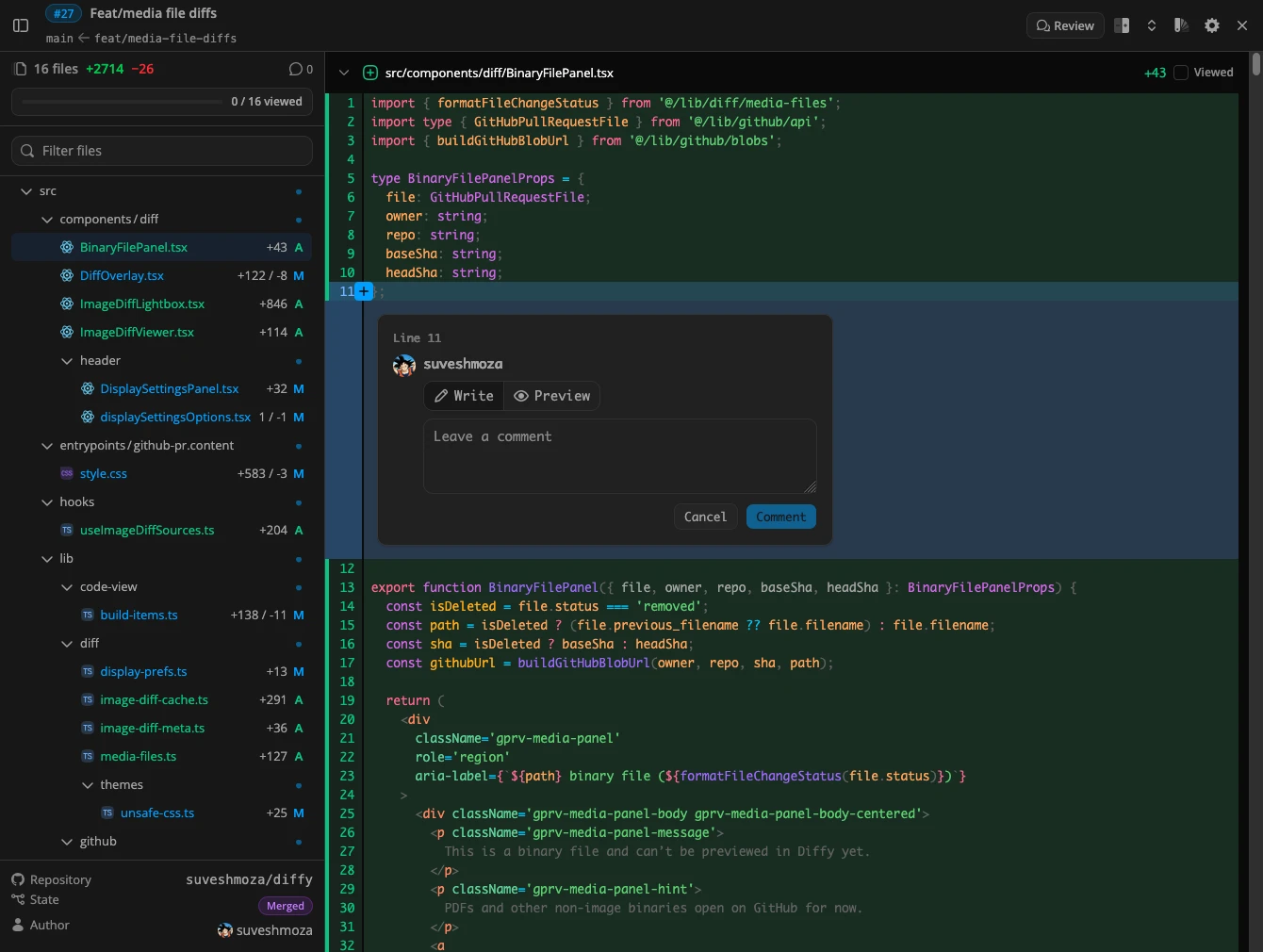1263x952 pixels.
Task: Collapse the src folder
Action: click(x=26, y=191)
